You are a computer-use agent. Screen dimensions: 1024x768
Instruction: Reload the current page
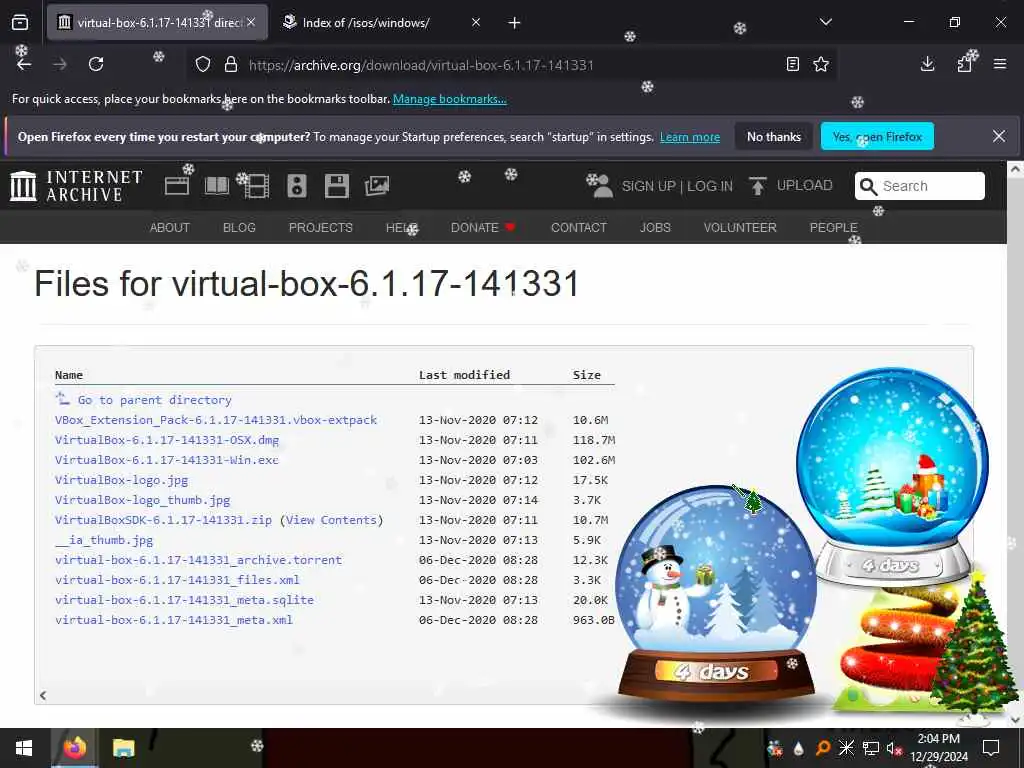(x=96, y=64)
